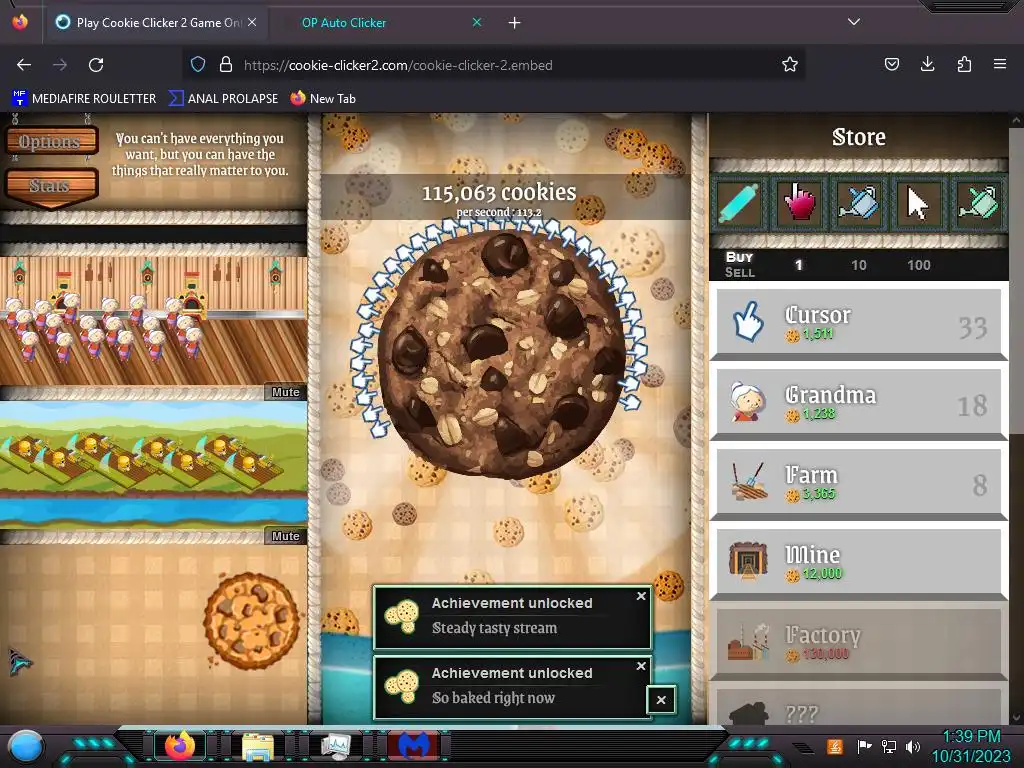This screenshot has width=1024, height=768.
Task: Open the volume control in tray
Action: coord(913,746)
